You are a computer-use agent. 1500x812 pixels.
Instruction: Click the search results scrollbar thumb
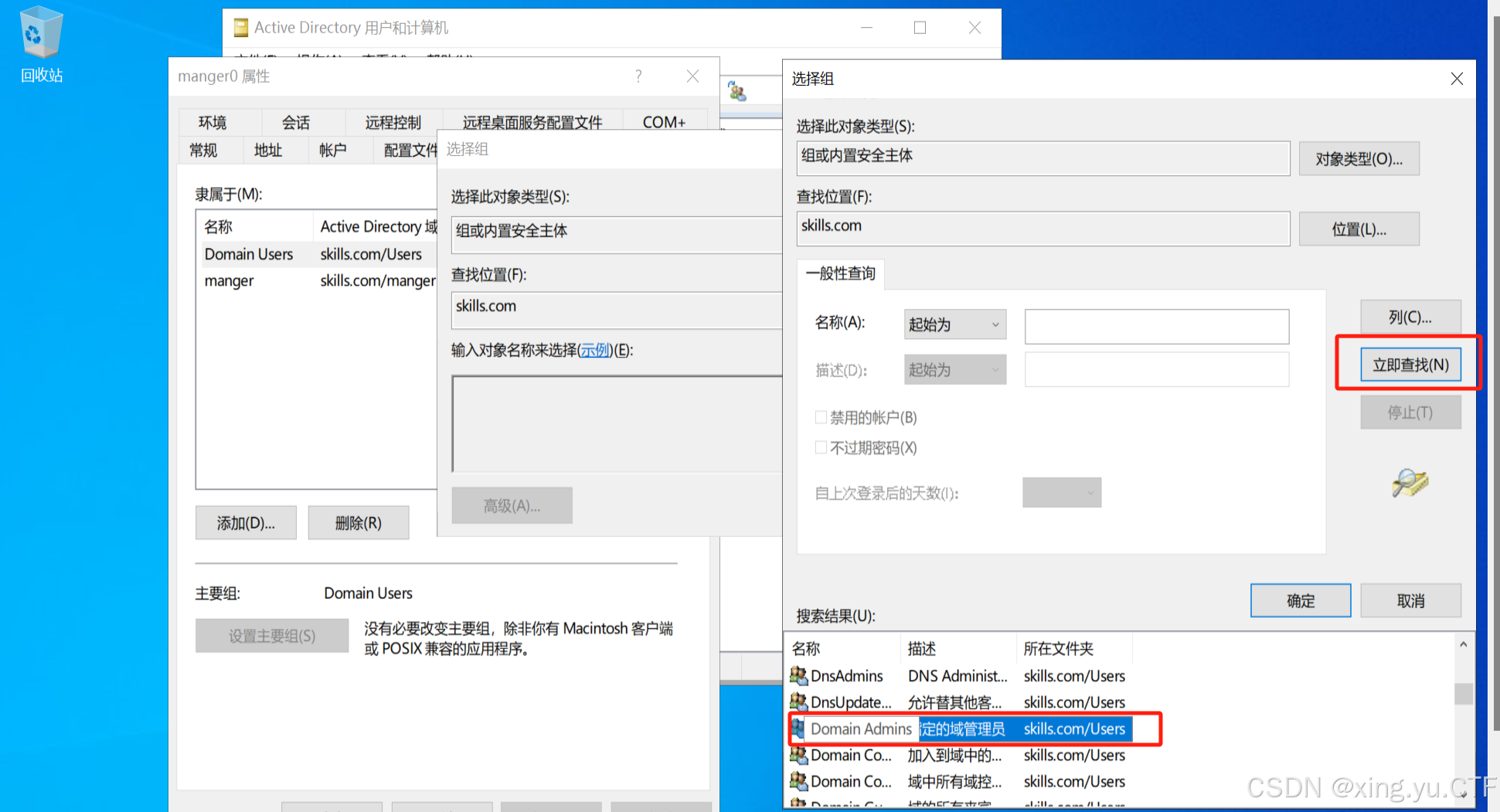[x=1463, y=693]
